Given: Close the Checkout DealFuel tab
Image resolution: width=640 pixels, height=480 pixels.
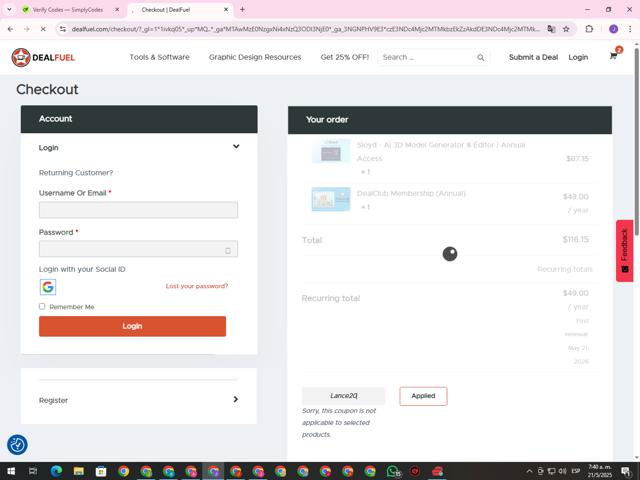Looking at the screenshot, I should point(226,9).
